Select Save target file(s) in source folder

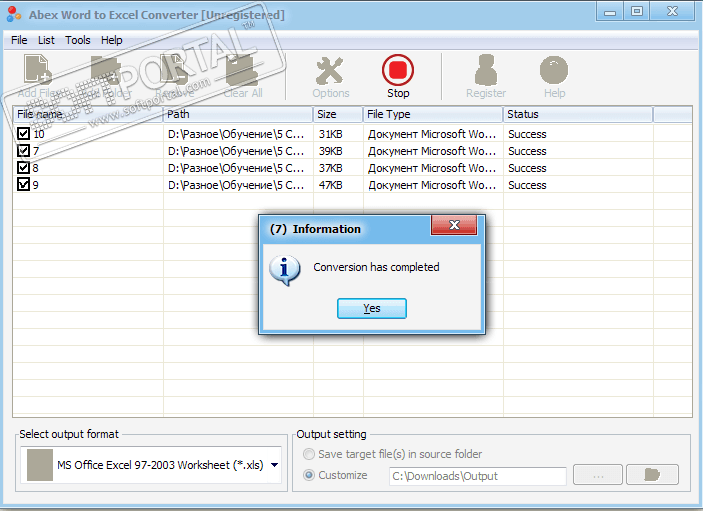pyautogui.click(x=309, y=454)
